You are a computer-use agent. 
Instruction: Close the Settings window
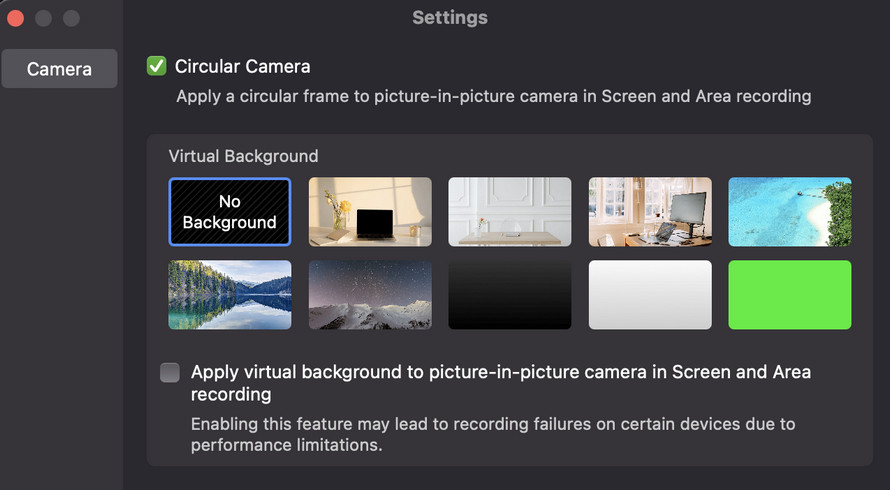15,18
